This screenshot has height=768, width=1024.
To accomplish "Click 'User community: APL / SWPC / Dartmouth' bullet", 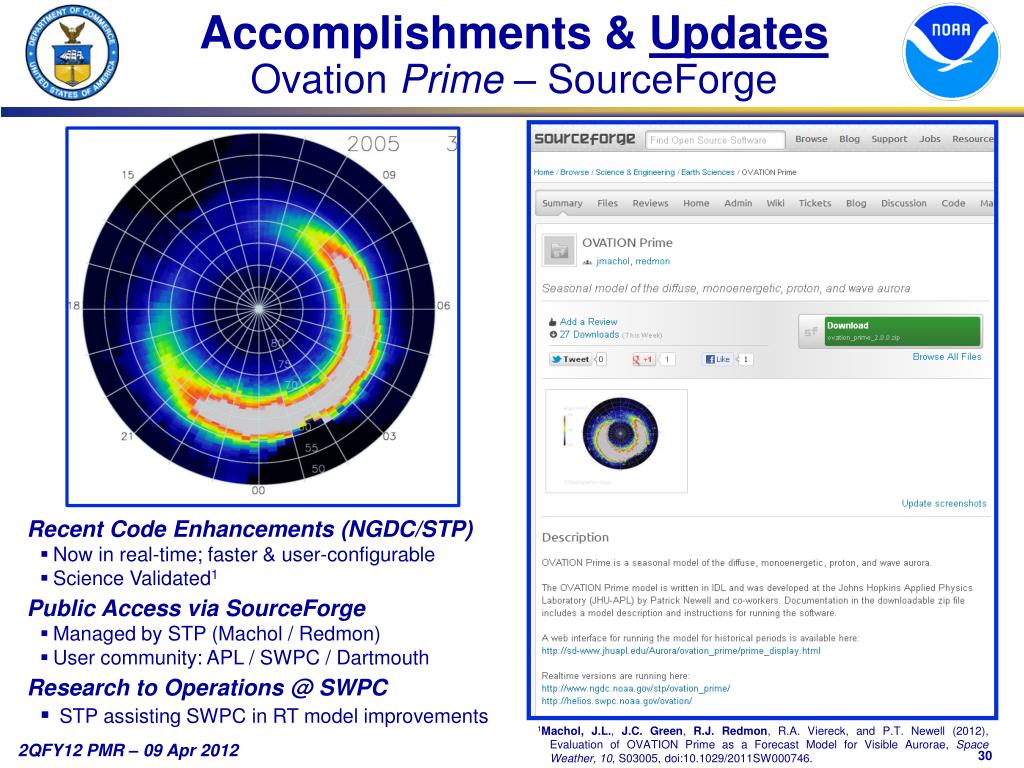I will (x=241, y=658).
